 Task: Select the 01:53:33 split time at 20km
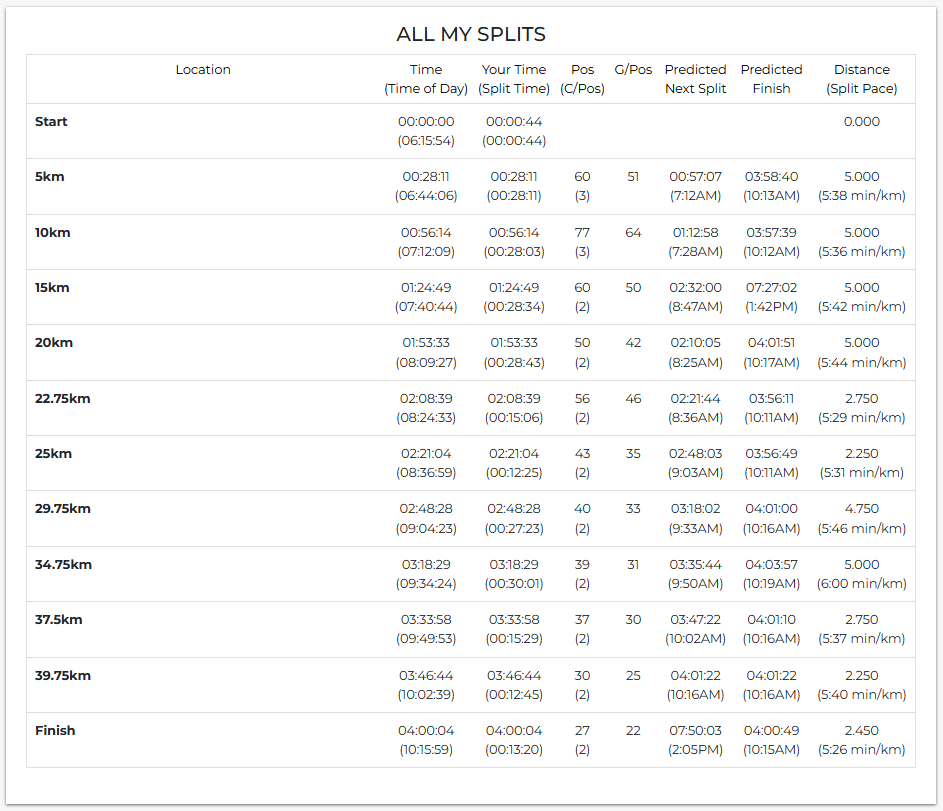[514, 343]
